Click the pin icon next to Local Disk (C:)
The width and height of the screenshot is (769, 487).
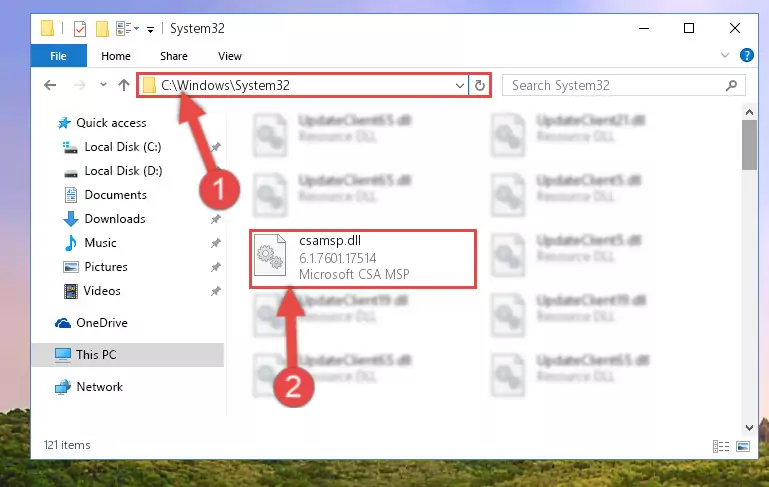click(x=215, y=147)
